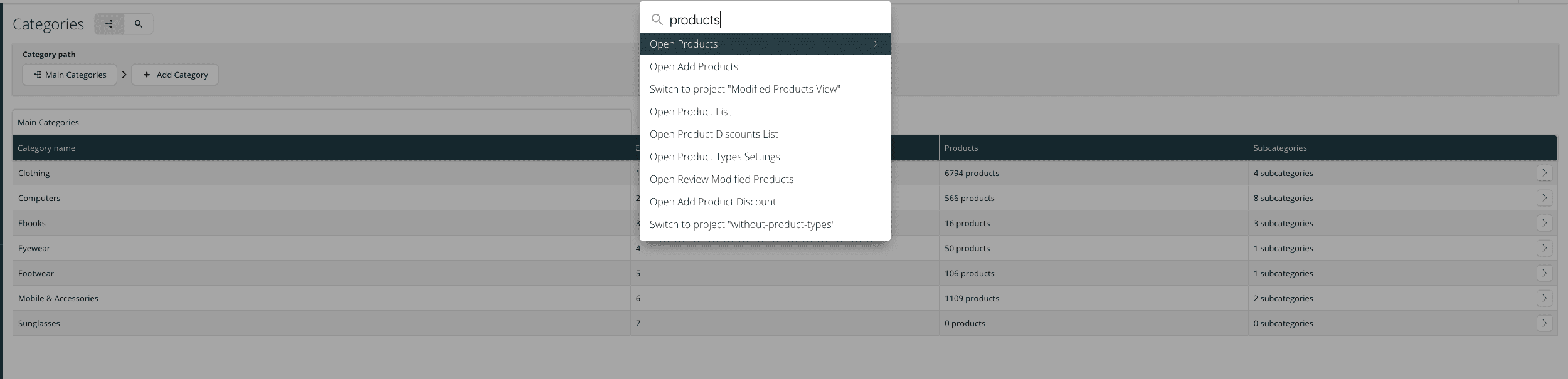Choose Open Add Products from results

694,66
